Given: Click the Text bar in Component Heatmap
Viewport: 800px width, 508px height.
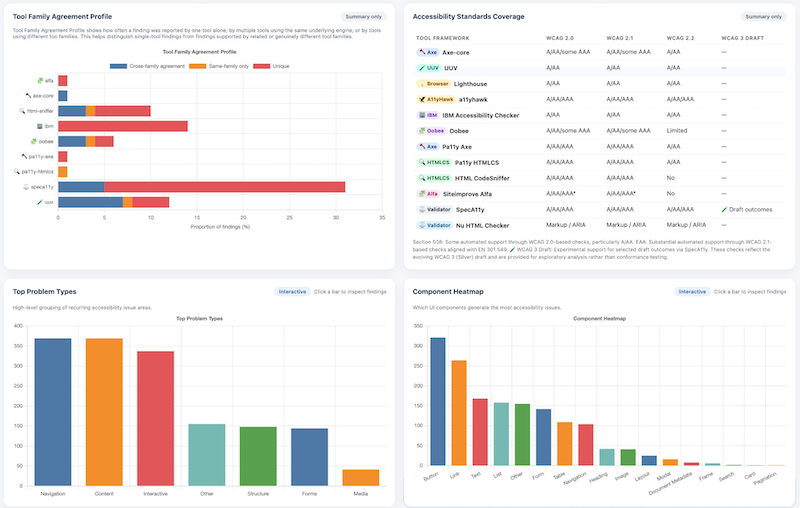Looking at the screenshot, I should [x=480, y=432].
